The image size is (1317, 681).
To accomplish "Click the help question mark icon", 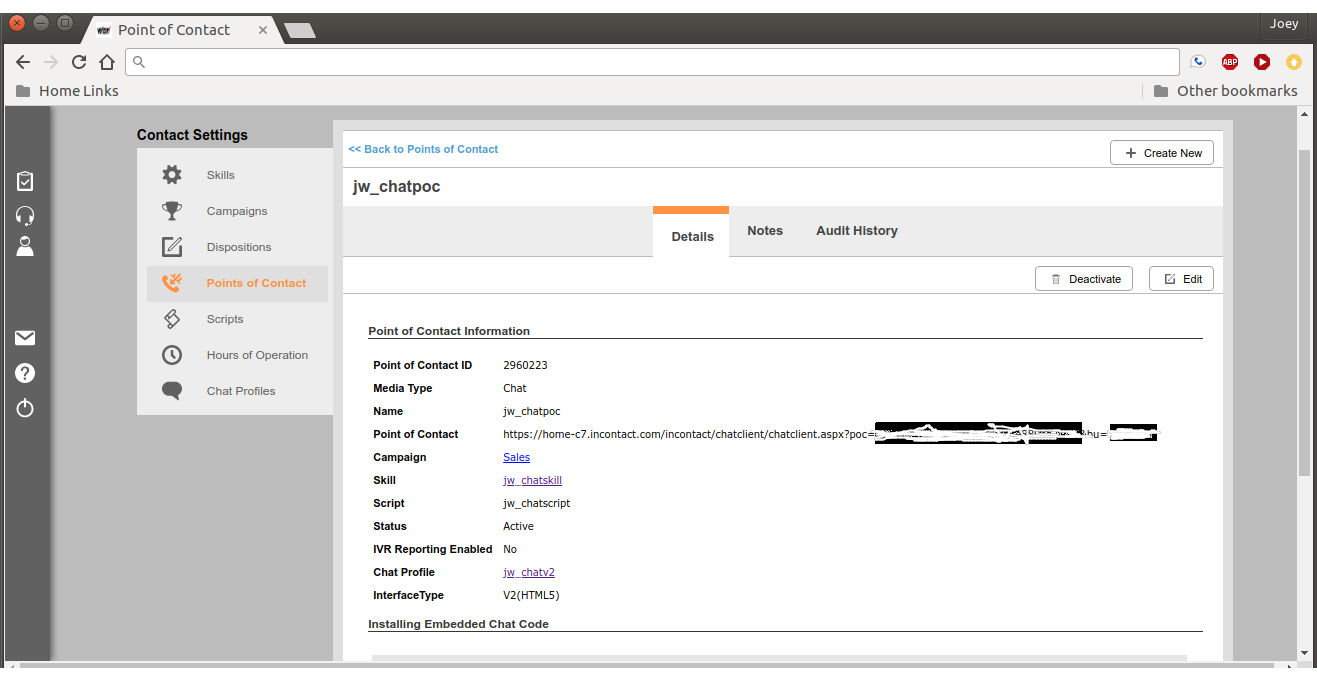I will point(25,372).
